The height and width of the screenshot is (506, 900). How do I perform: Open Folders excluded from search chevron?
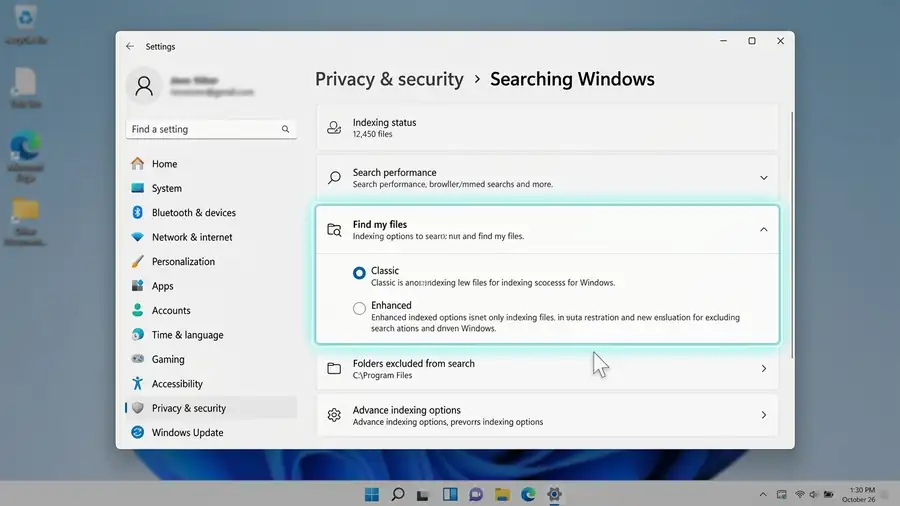click(x=763, y=368)
